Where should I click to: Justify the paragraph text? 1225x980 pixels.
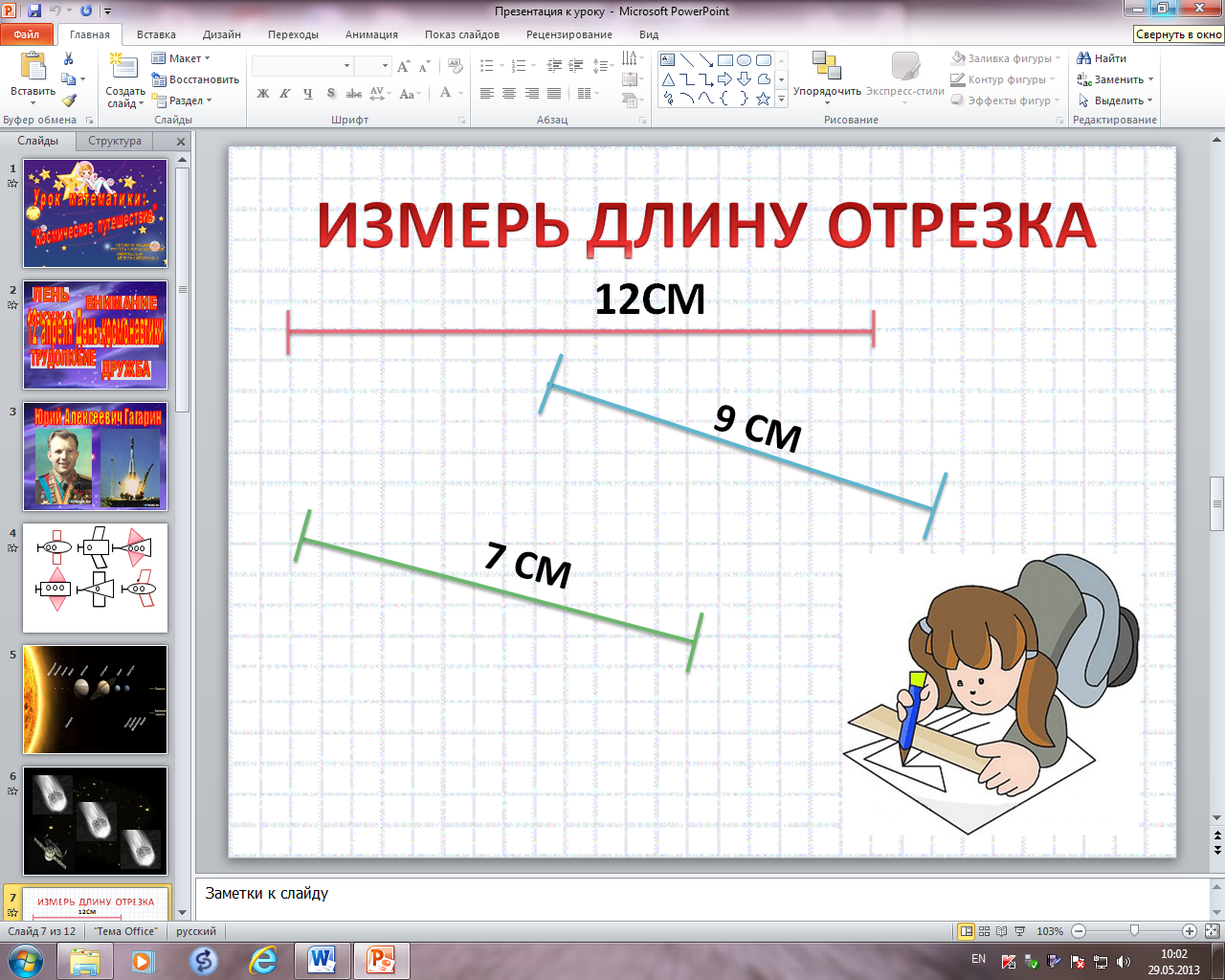[553, 94]
